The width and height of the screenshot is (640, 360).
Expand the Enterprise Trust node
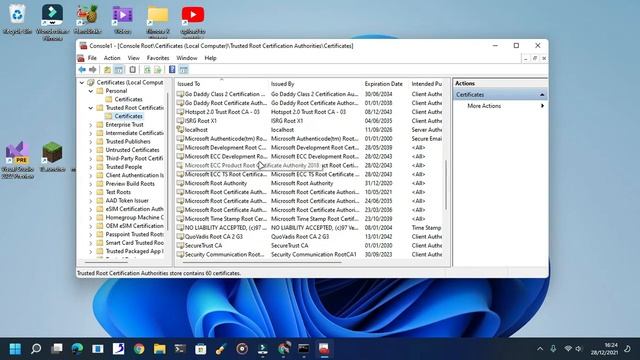tap(91, 125)
